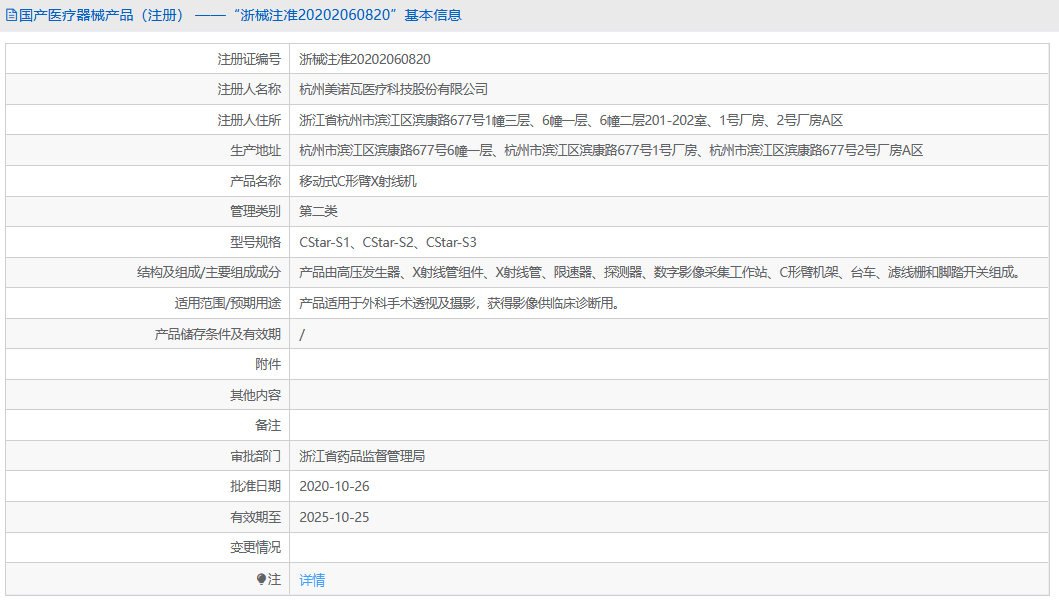Click the 结构及组成 components description cell
Screen dimensions: 1059x603
(660, 271)
